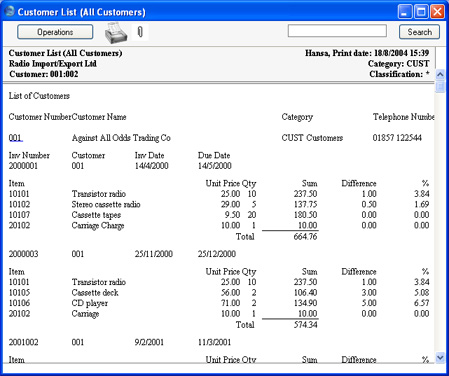Viewport: 449px width, 376px height.
Task: Click the Search button
Action: [419, 32]
